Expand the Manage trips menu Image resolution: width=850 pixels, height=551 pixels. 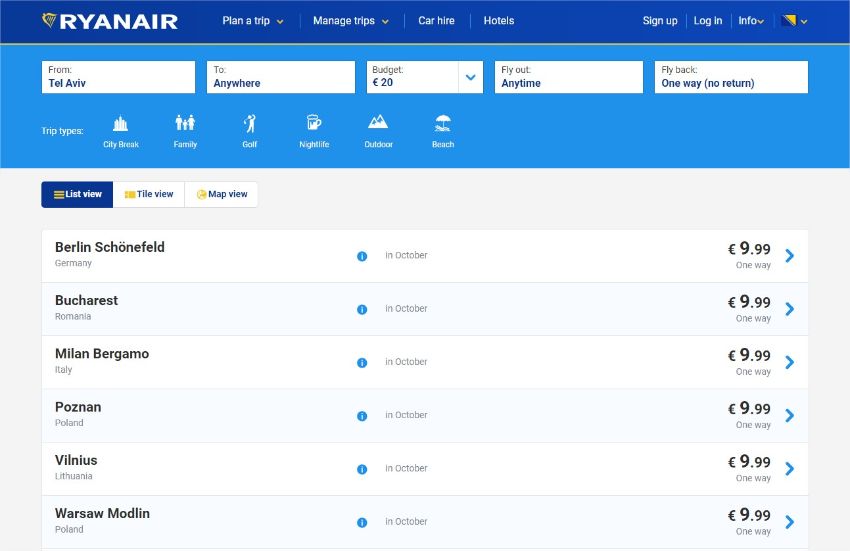pos(351,21)
